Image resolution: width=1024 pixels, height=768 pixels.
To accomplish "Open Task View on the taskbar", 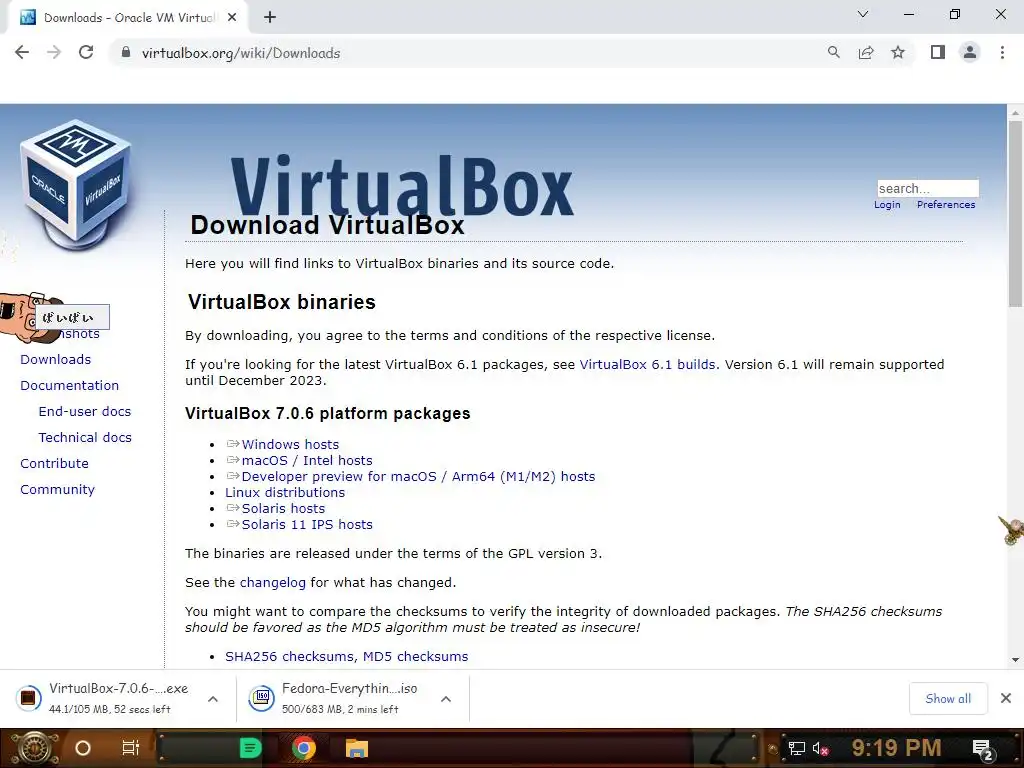I will pyautogui.click(x=131, y=748).
